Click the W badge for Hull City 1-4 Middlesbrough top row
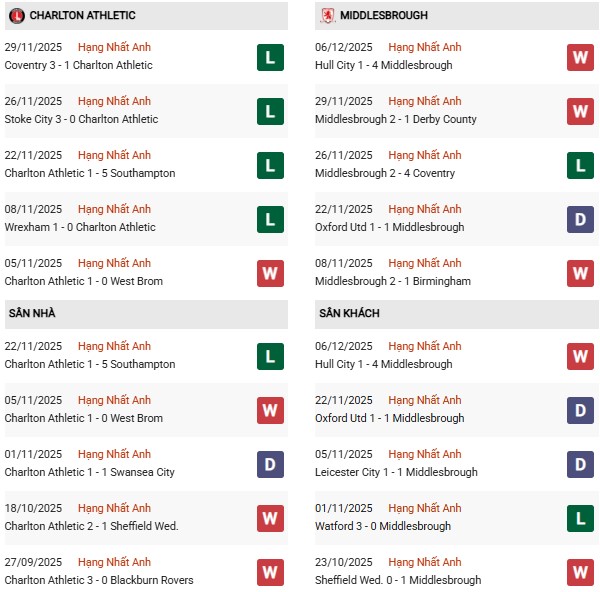 pyautogui.click(x=580, y=57)
